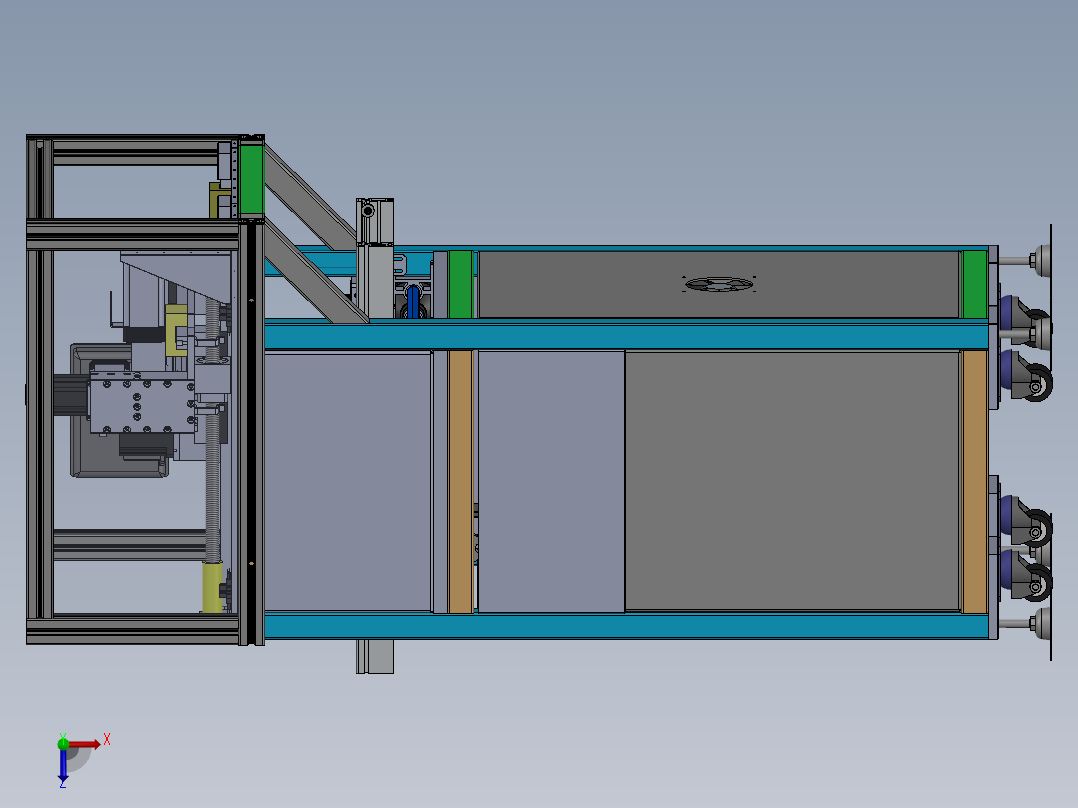
Task: Select the green block right of the fan panel
Action: point(974,284)
